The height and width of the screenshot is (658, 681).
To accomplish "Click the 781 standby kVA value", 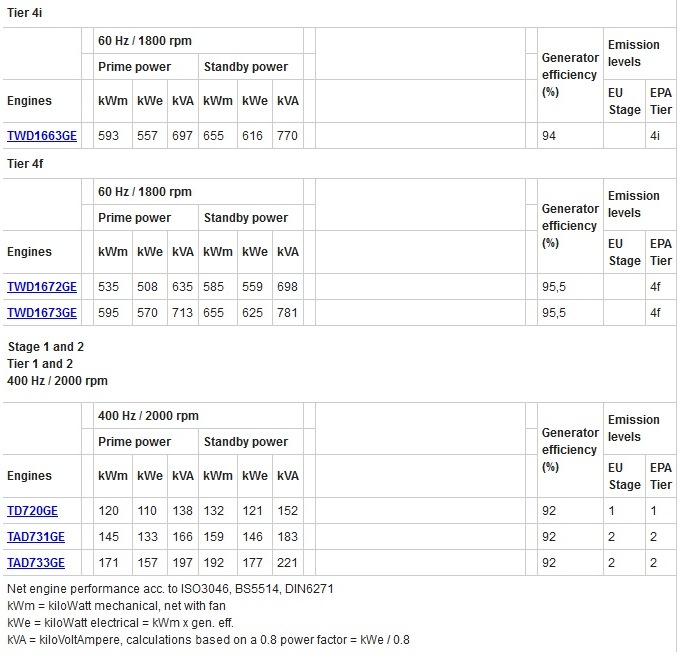I will tap(287, 313).
